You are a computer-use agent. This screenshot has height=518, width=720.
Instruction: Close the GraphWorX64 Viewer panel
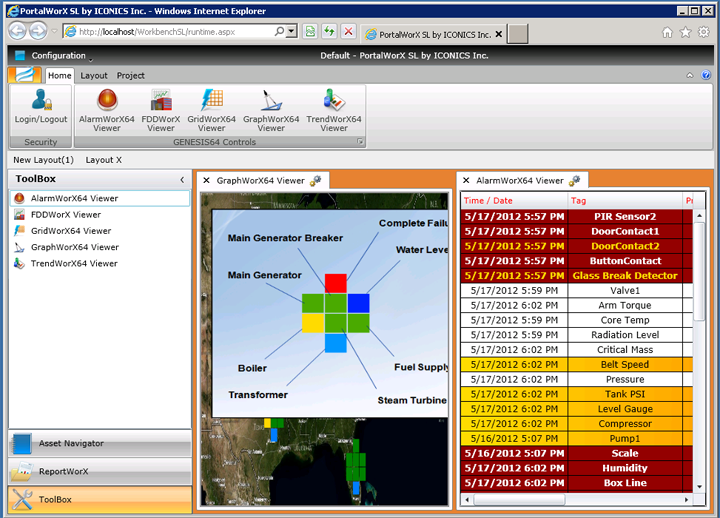207,180
